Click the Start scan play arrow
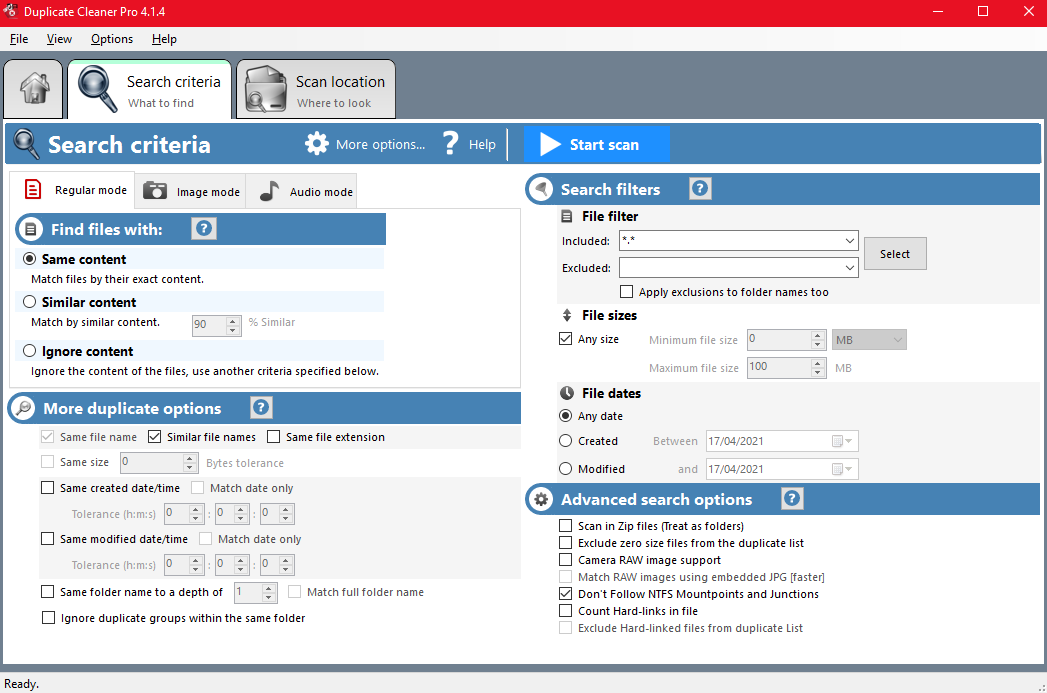This screenshot has width=1047, height=693. click(550, 144)
